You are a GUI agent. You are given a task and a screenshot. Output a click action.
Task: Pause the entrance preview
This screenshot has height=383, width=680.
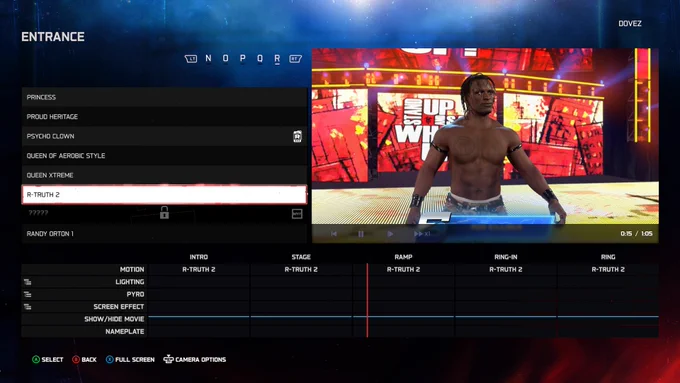361,234
